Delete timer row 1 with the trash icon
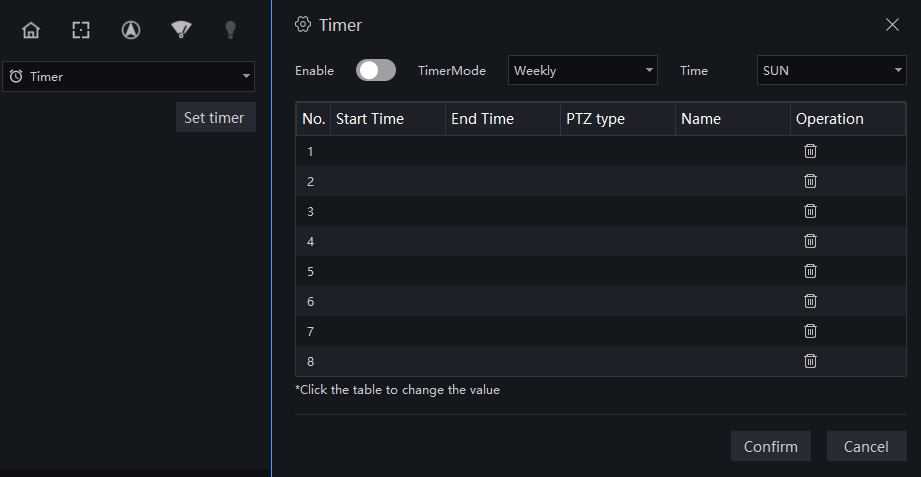Image resolution: width=921 pixels, height=477 pixels. 810,151
